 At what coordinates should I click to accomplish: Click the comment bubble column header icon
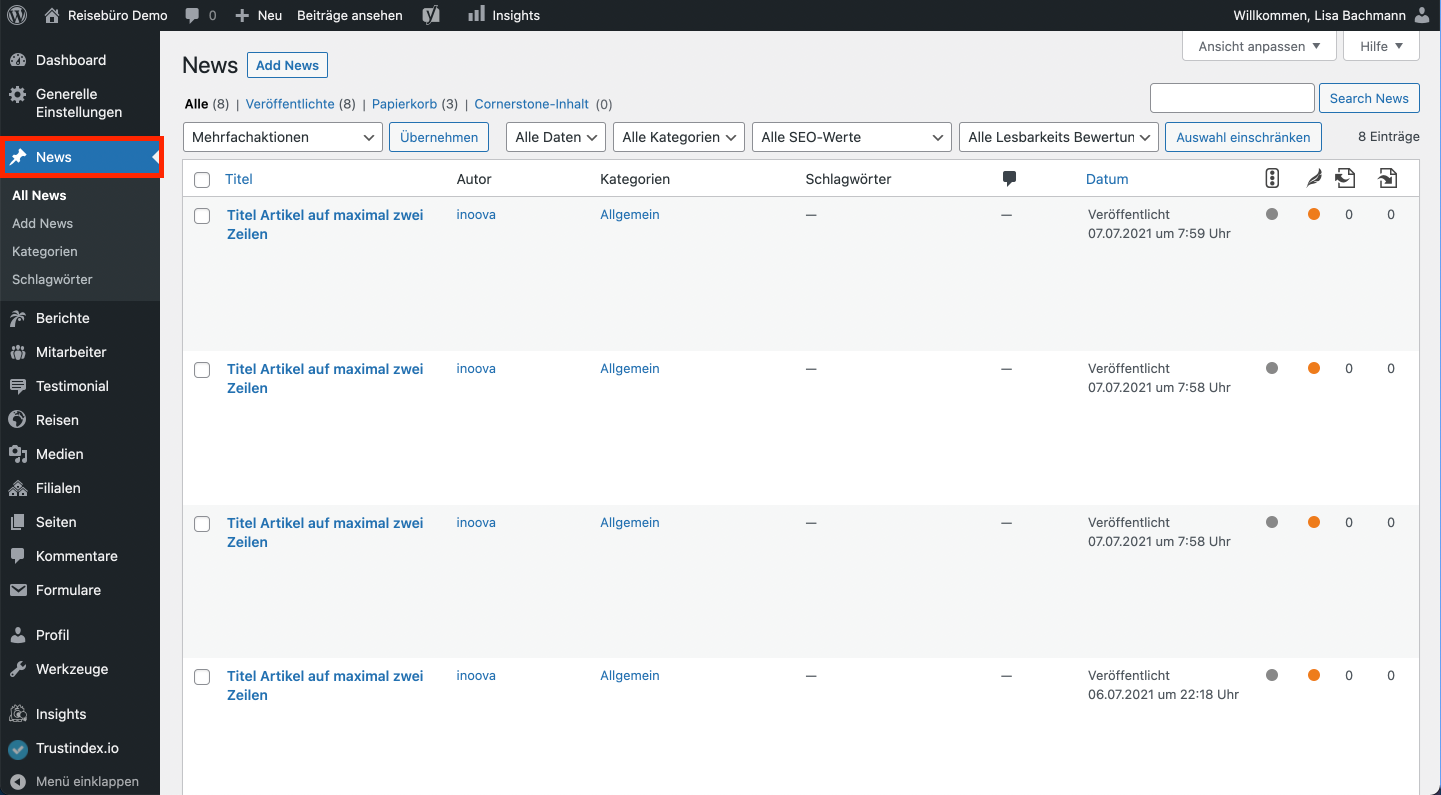(1009, 179)
